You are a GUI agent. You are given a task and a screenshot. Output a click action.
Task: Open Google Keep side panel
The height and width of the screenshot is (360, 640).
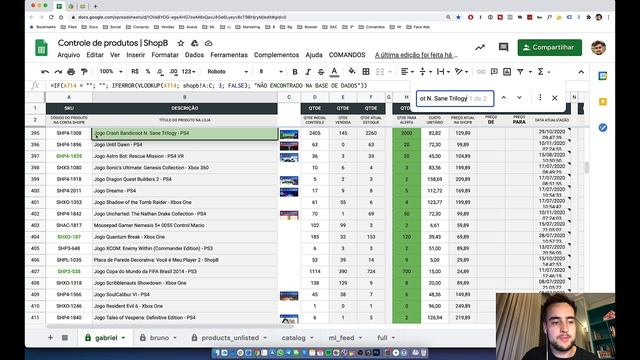coord(603,102)
